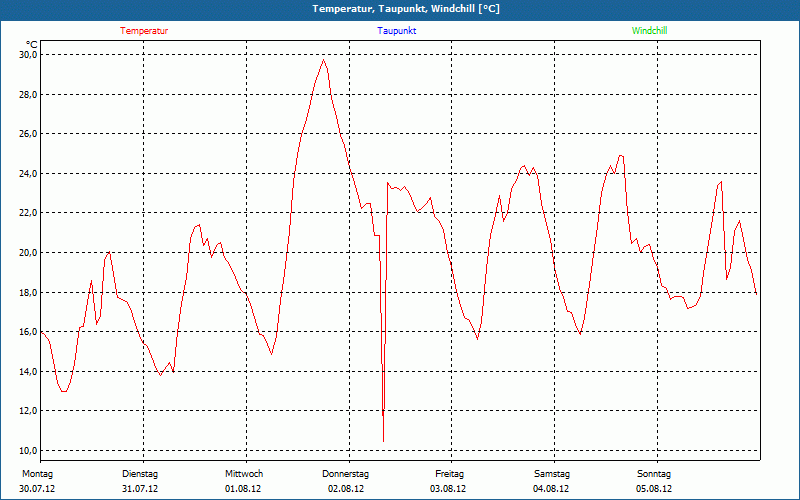Select the 26,0 y-axis value
The width and height of the screenshot is (800, 500).
[x=28, y=134]
